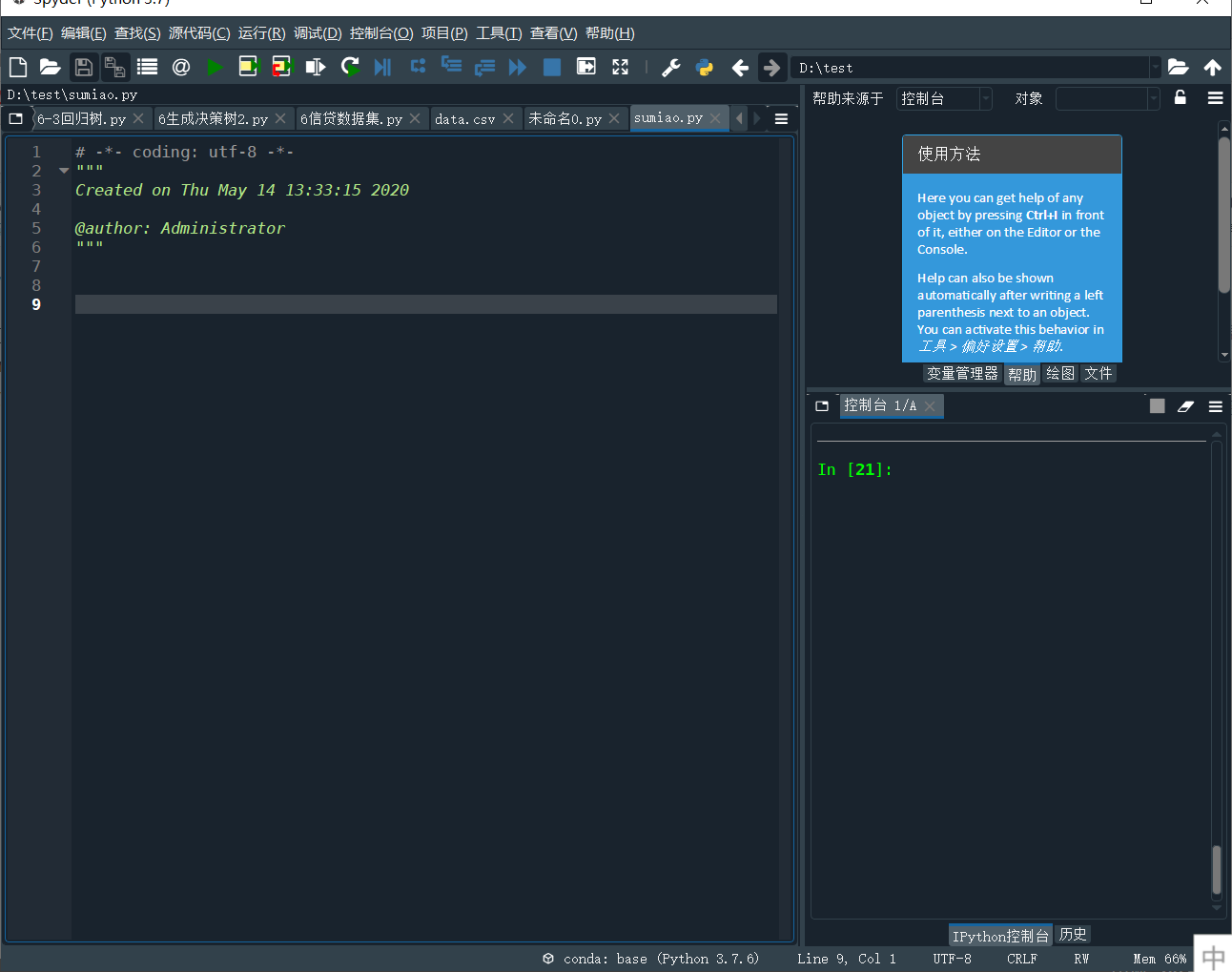Screen dimensions: 1232x972
Task: Run selection or current line icon
Action: [x=315, y=67]
